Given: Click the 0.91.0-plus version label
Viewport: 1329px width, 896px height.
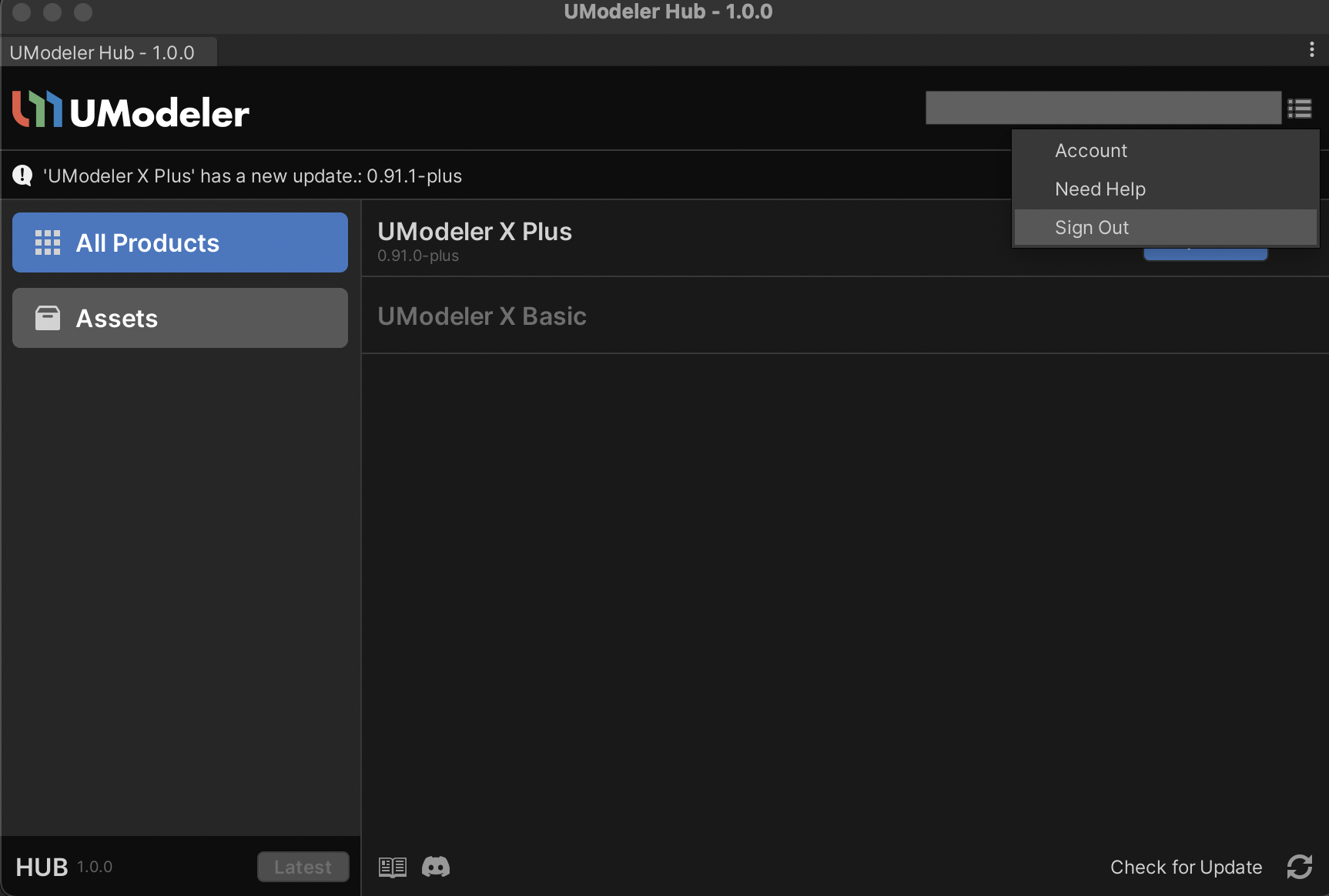Looking at the screenshot, I should 418,256.
